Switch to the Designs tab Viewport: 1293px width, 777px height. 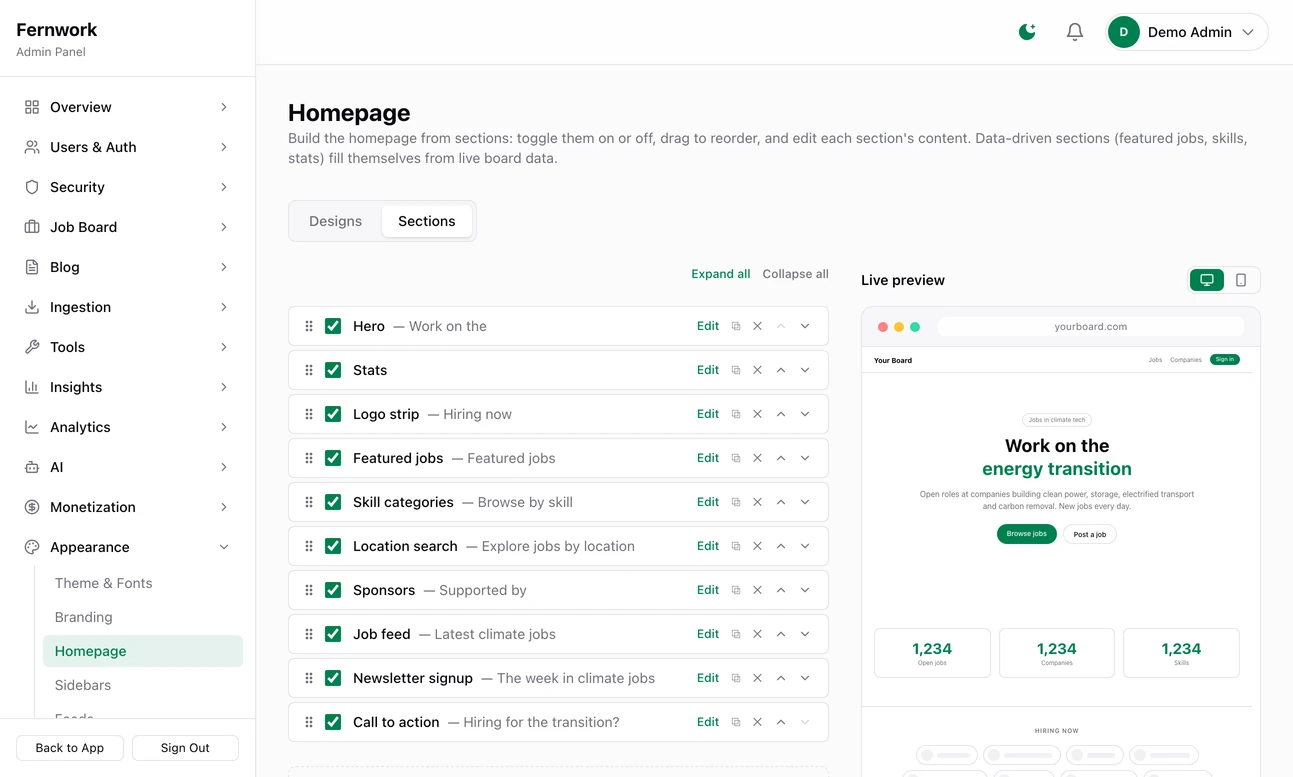pyautogui.click(x=335, y=221)
